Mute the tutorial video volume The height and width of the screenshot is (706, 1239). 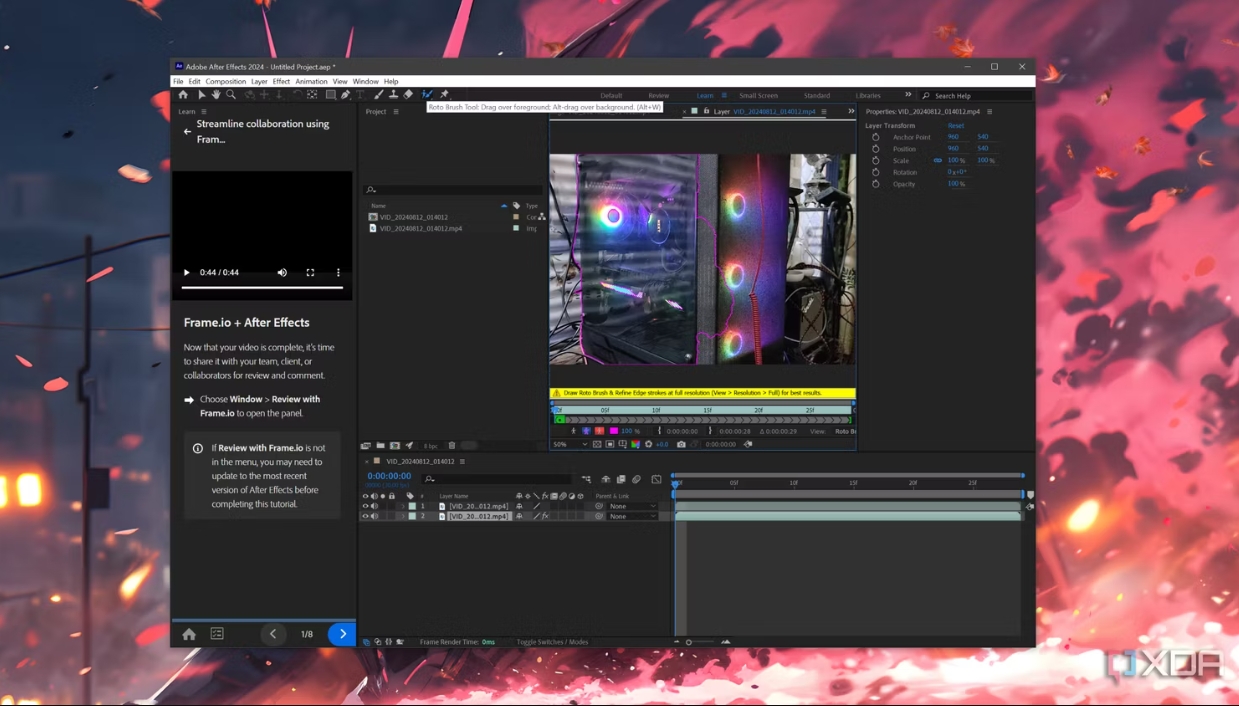point(282,272)
